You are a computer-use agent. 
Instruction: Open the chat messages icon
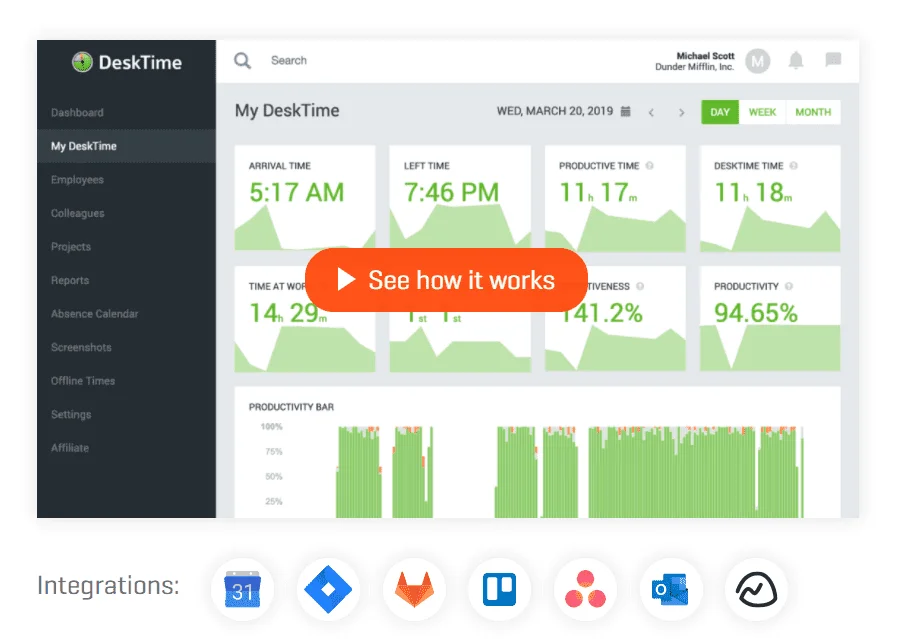point(833,61)
